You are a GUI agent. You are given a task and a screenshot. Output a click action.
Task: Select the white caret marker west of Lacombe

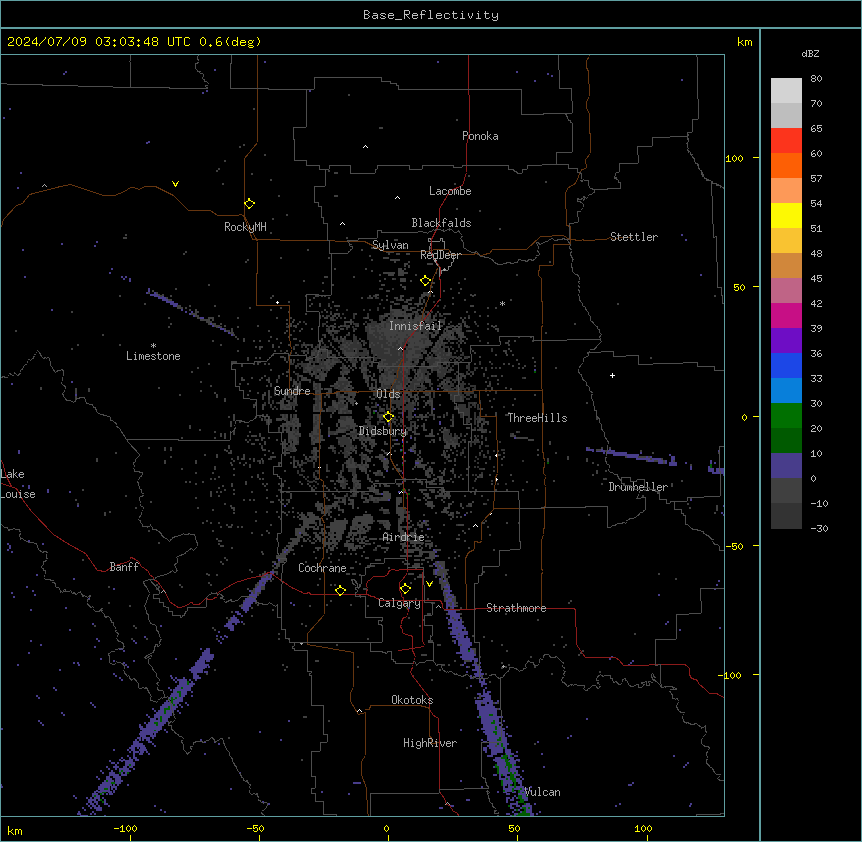pyautogui.click(x=397, y=198)
